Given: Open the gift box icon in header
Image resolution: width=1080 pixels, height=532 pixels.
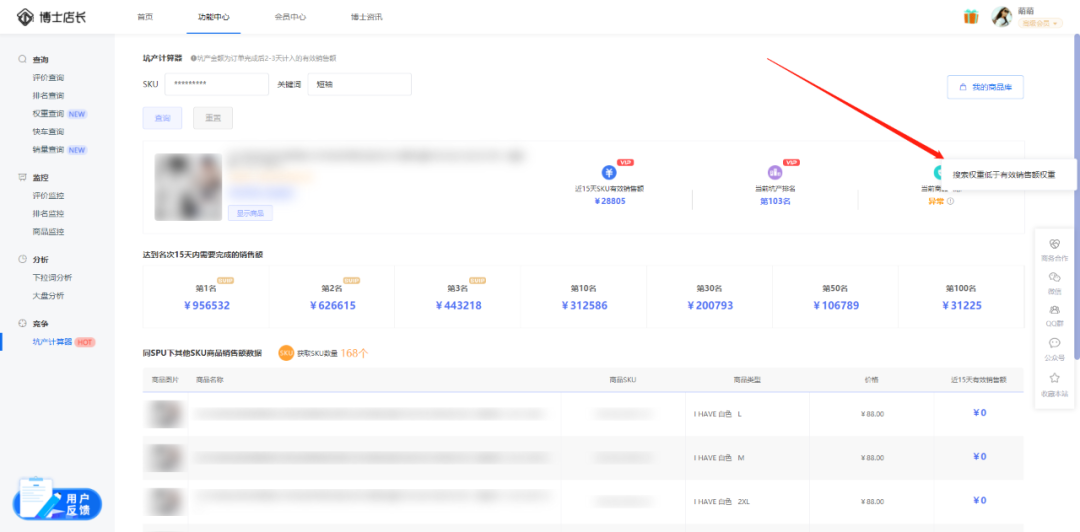Looking at the screenshot, I should [x=970, y=17].
